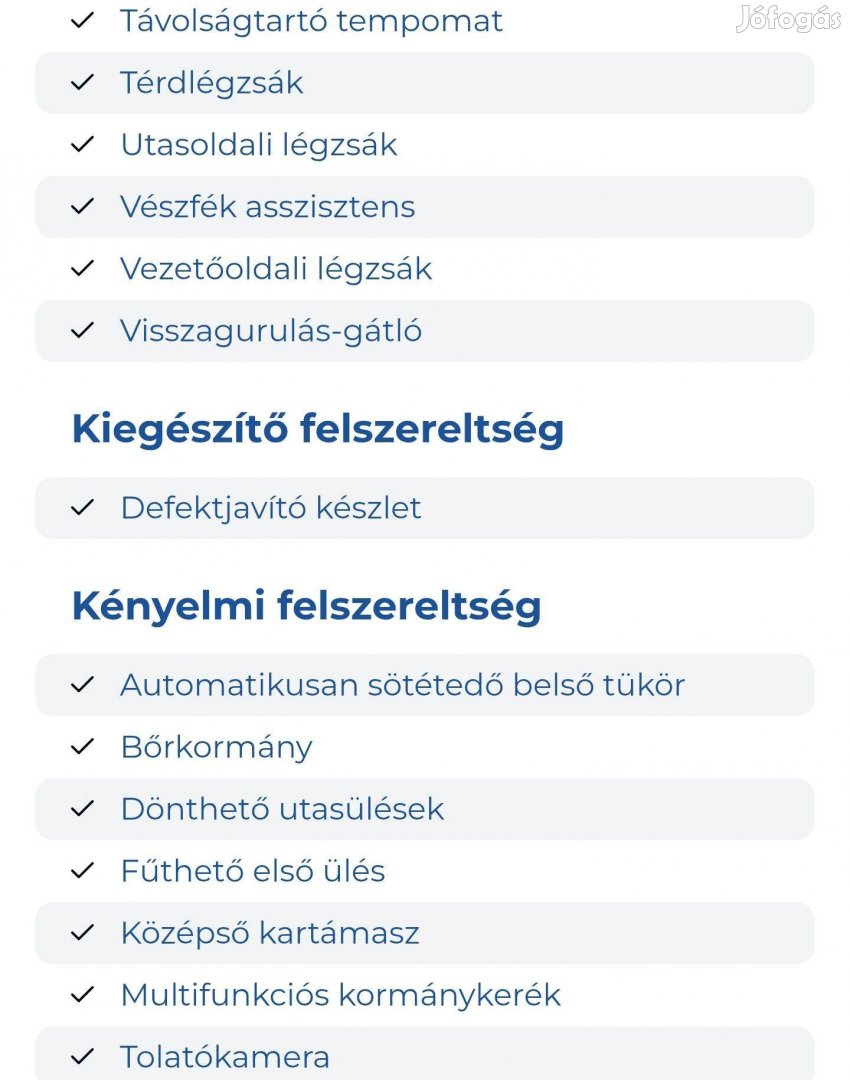Select the Kényelmi felszereltség heading

pyautogui.click(x=307, y=607)
